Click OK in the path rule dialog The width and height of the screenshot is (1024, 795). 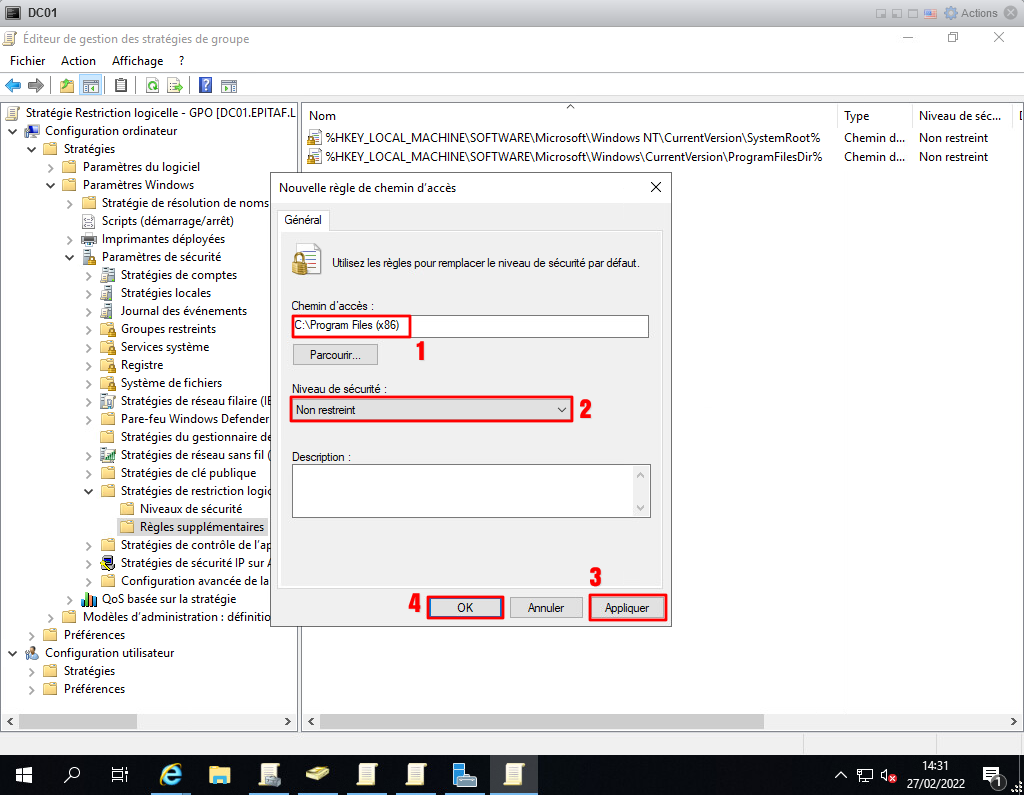(465, 608)
